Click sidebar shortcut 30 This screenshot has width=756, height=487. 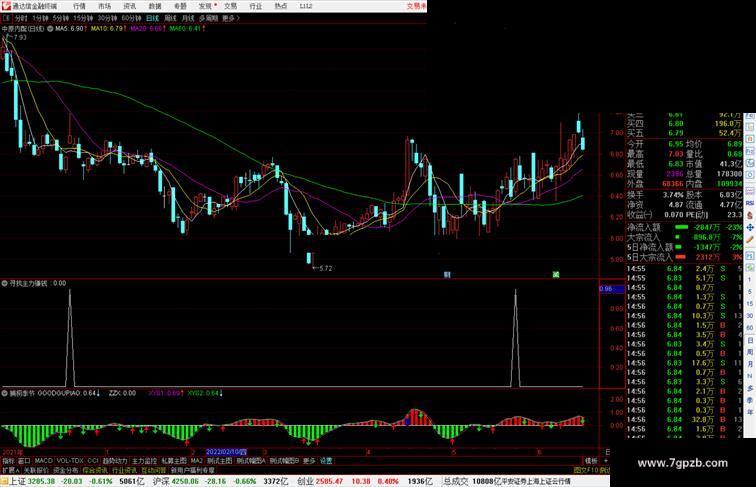(x=750, y=316)
